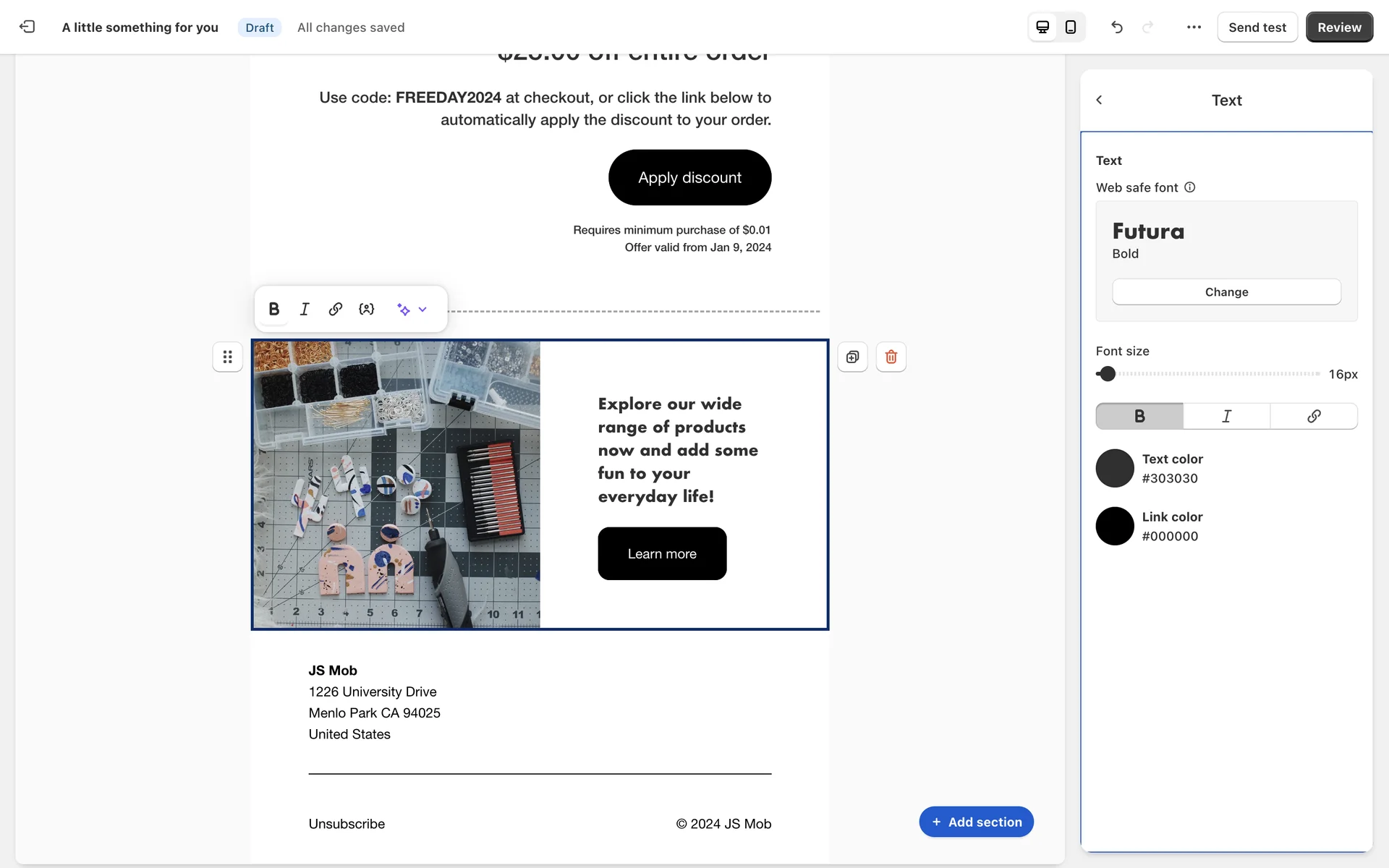
Task: Open the three-dot more actions menu
Action: click(1194, 27)
